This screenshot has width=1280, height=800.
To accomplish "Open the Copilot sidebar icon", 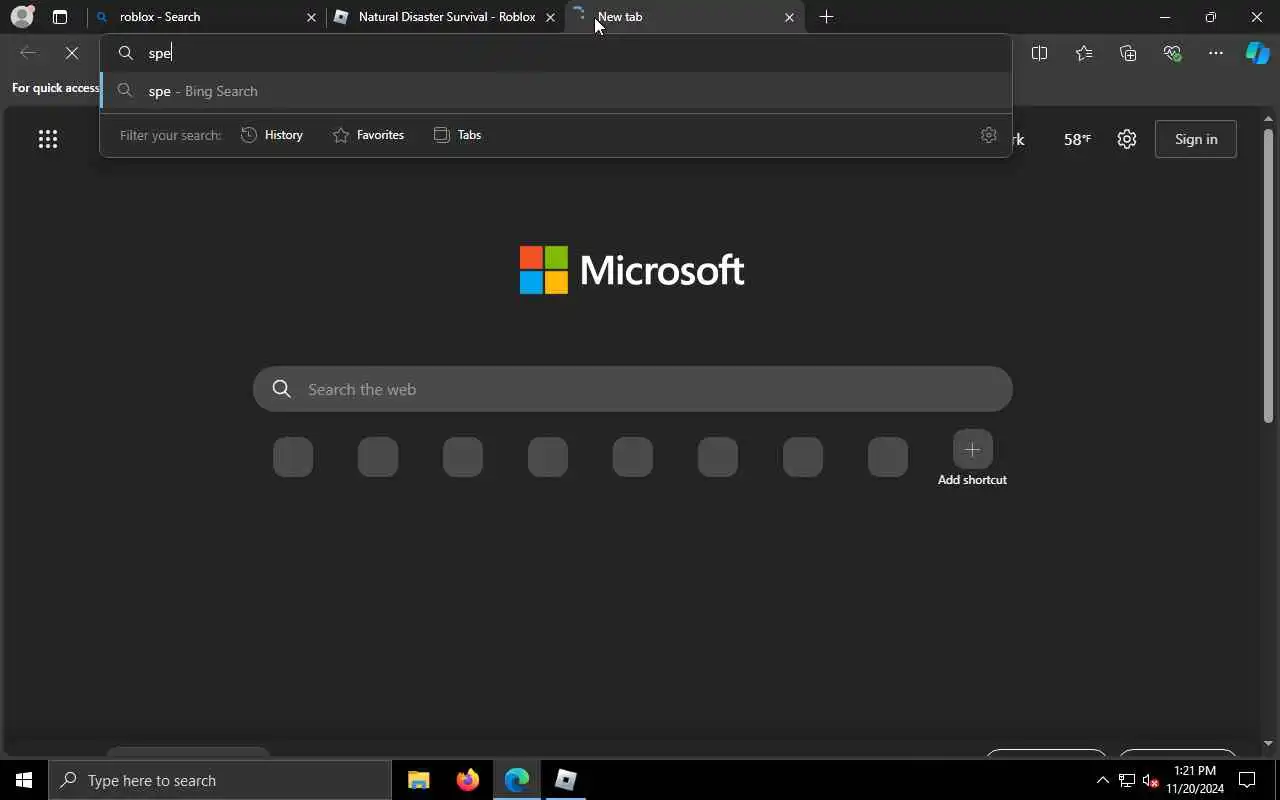I will (1258, 53).
